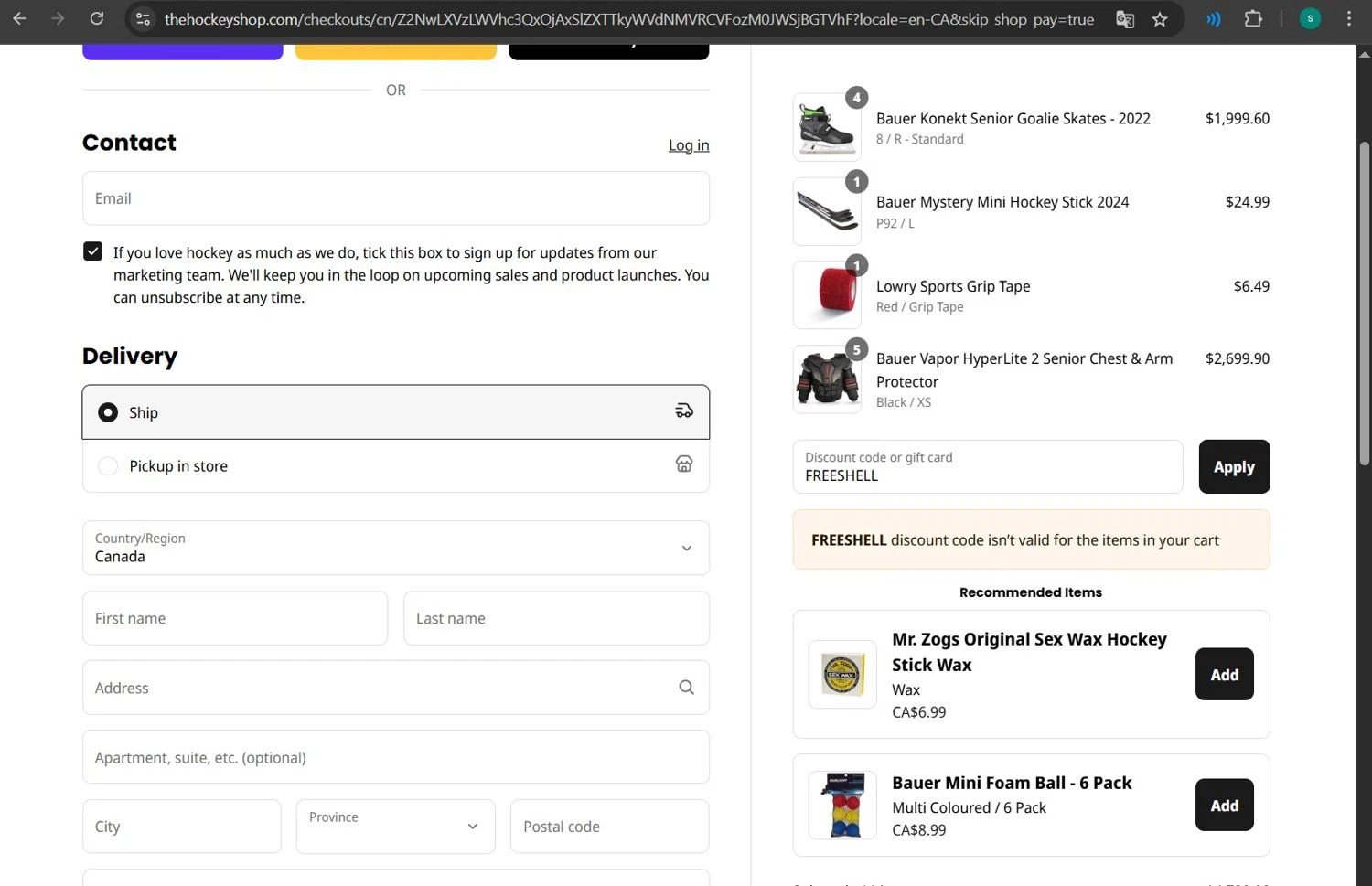The width and height of the screenshot is (1372, 886).
Task: Add Bauer Mini Foam Ball 6 Pack
Action: click(x=1224, y=806)
